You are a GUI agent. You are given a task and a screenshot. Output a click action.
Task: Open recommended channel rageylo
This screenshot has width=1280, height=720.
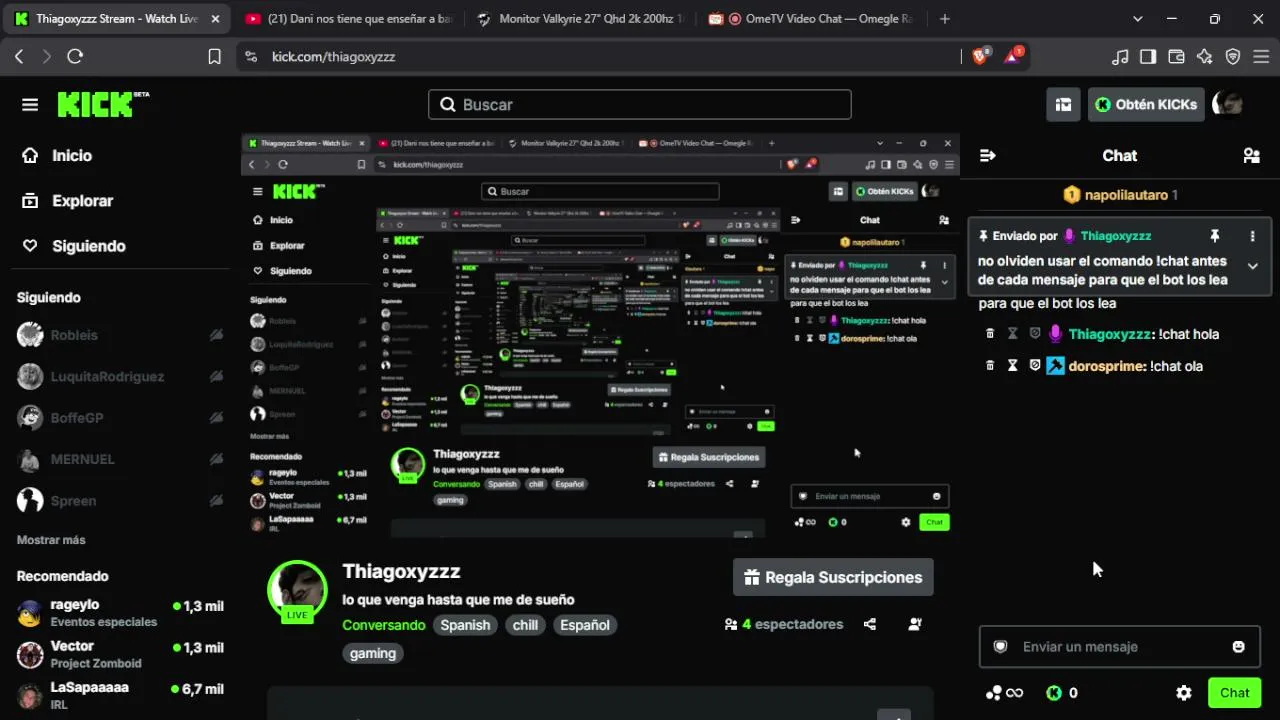(x=120, y=612)
